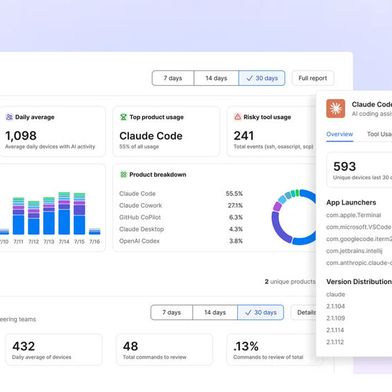Click the com.jetbrains.intellij launcher entry
Screen dimensions: 392x392
coord(354,251)
